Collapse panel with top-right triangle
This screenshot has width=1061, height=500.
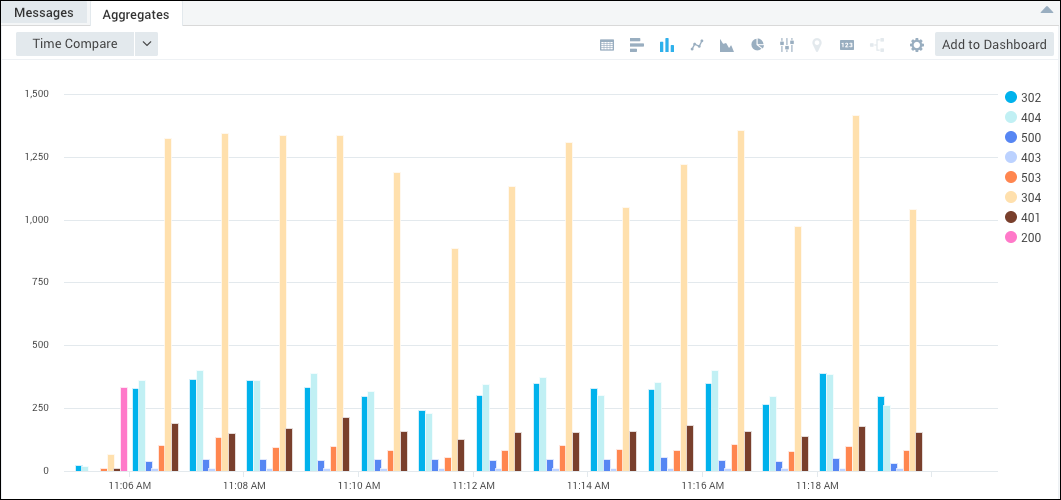click(1048, 9)
